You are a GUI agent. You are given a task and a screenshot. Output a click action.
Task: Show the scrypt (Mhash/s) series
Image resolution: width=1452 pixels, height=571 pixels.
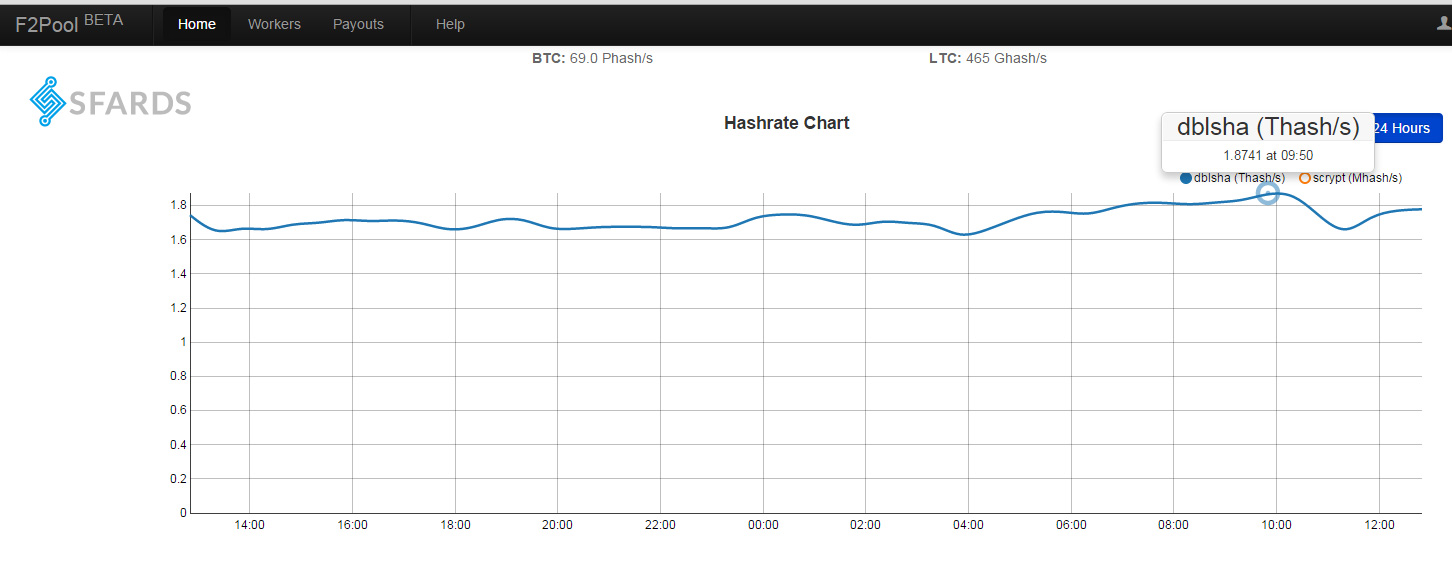click(x=1357, y=178)
